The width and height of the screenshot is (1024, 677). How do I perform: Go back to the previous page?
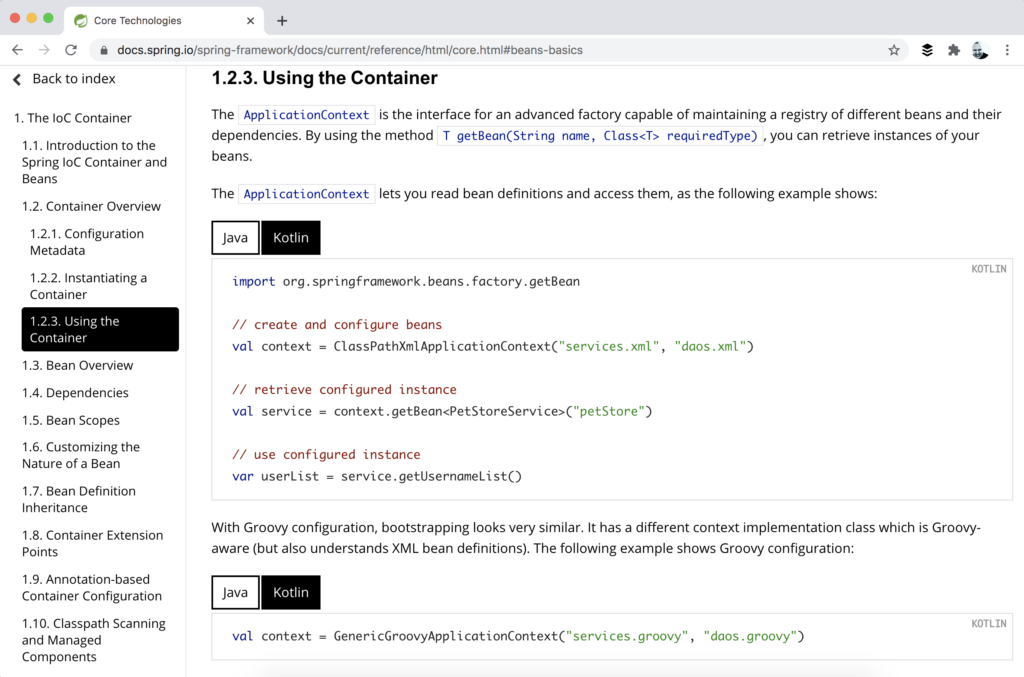tap(18, 50)
